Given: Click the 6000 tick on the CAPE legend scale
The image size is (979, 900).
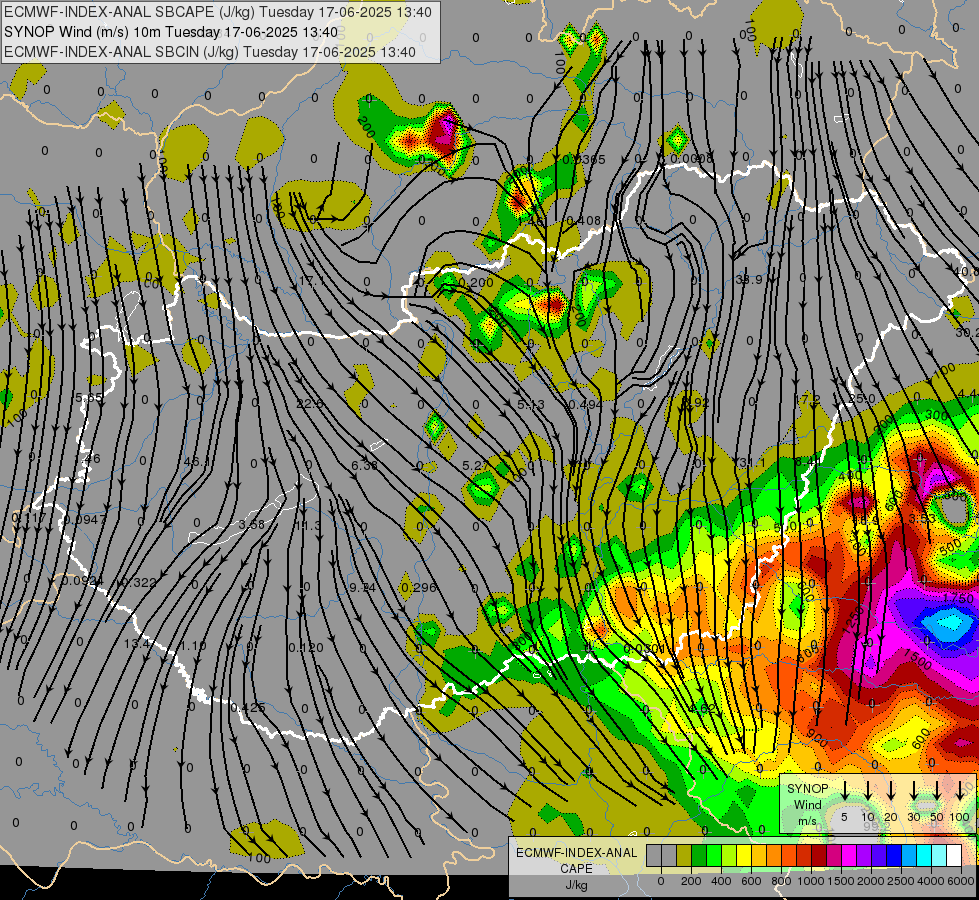Looking at the screenshot, I should pyautogui.click(x=962, y=881).
